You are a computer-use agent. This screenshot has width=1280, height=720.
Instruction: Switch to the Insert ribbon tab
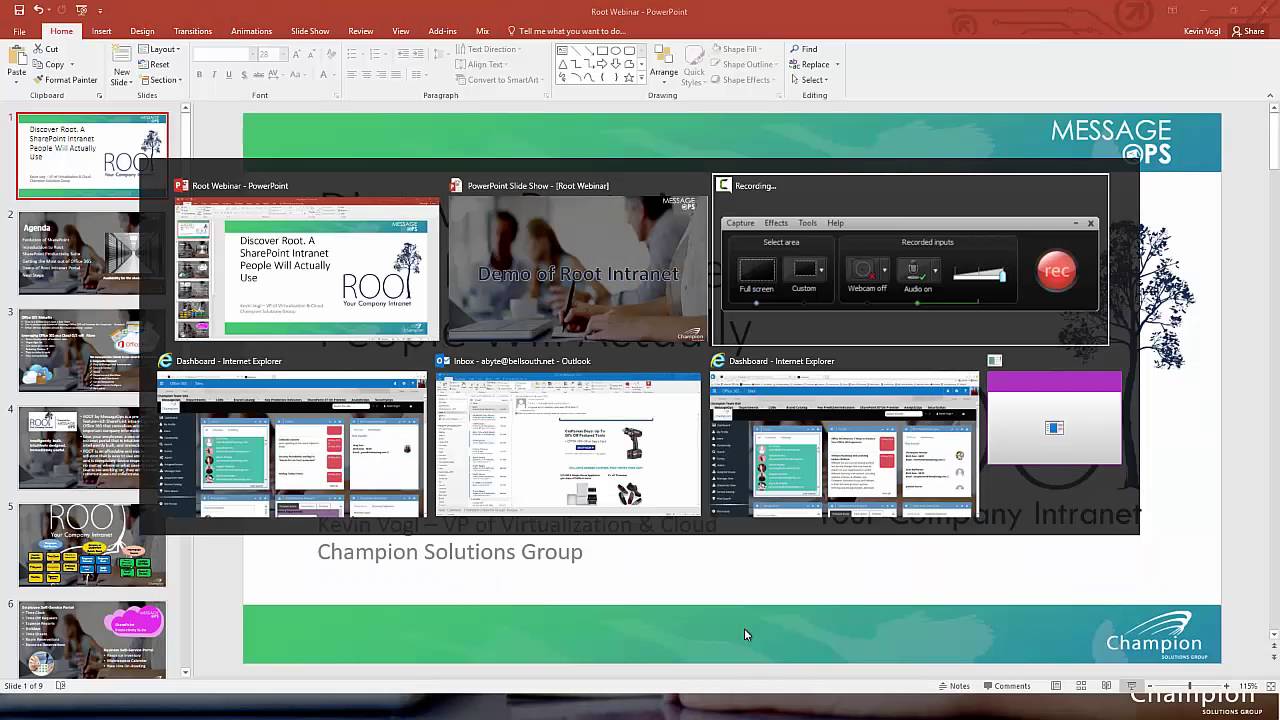pyautogui.click(x=101, y=31)
